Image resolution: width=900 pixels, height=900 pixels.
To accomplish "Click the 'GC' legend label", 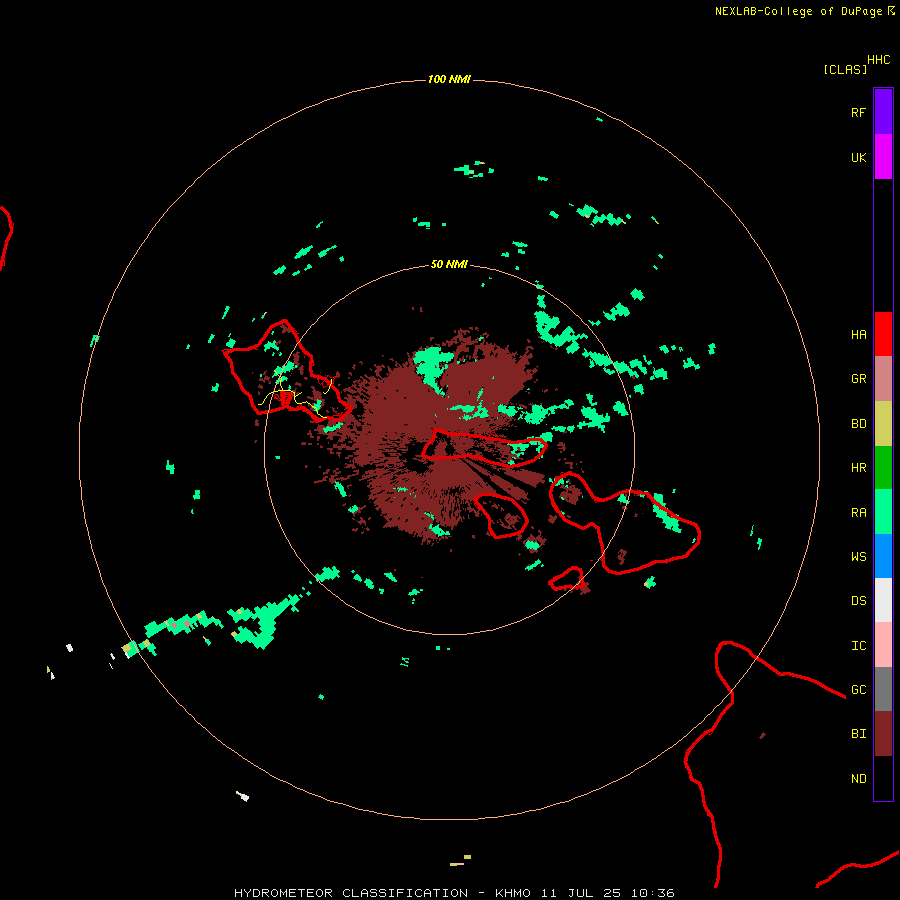I will pyautogui.click(x=858, y=689).
